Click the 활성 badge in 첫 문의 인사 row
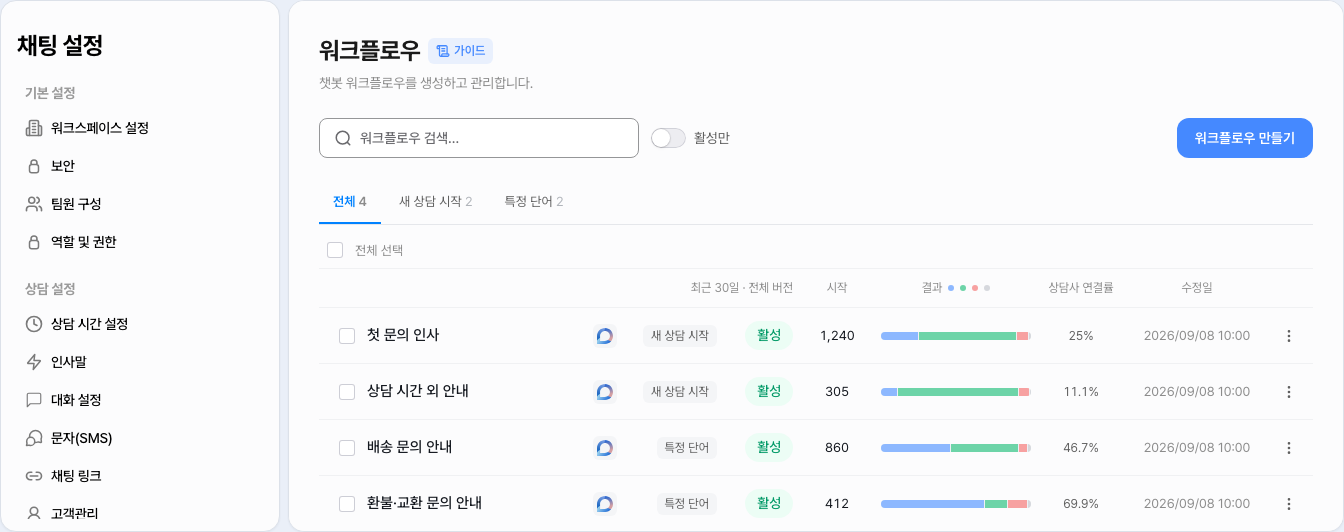1344x532 pixels. point(768,336)
